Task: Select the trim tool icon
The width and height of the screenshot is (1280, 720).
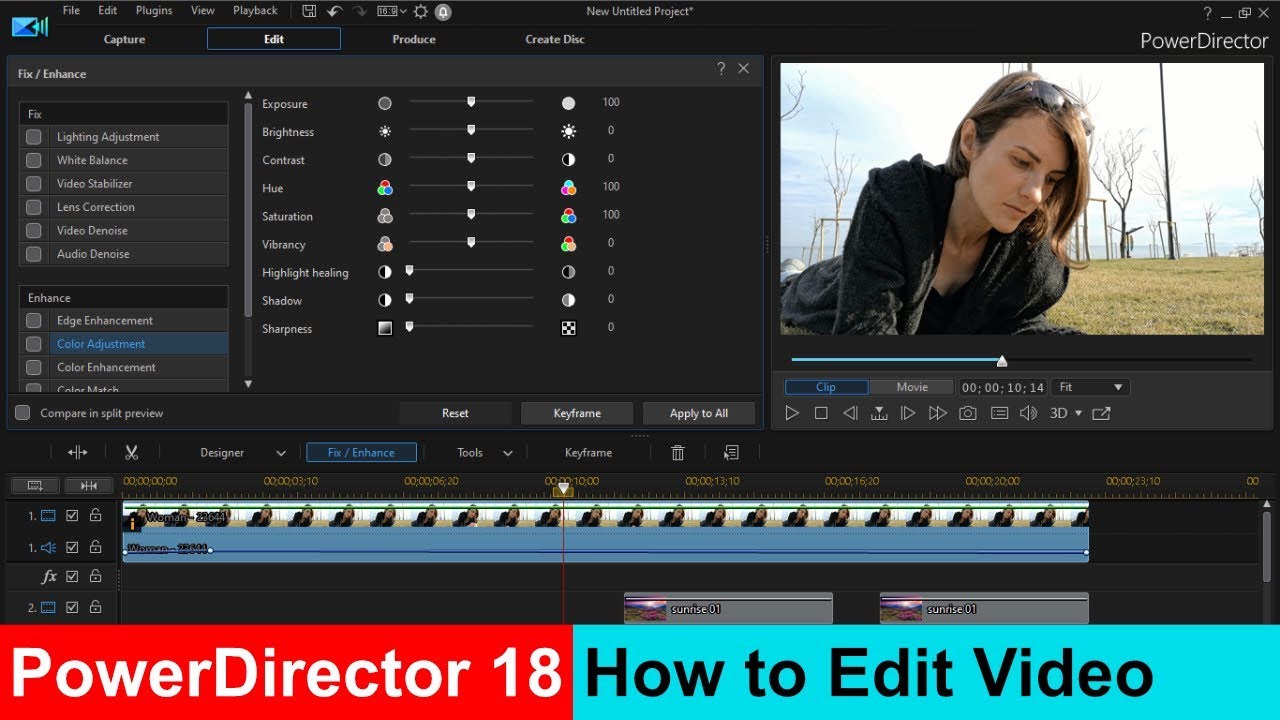Action: [x=77, y=453]
